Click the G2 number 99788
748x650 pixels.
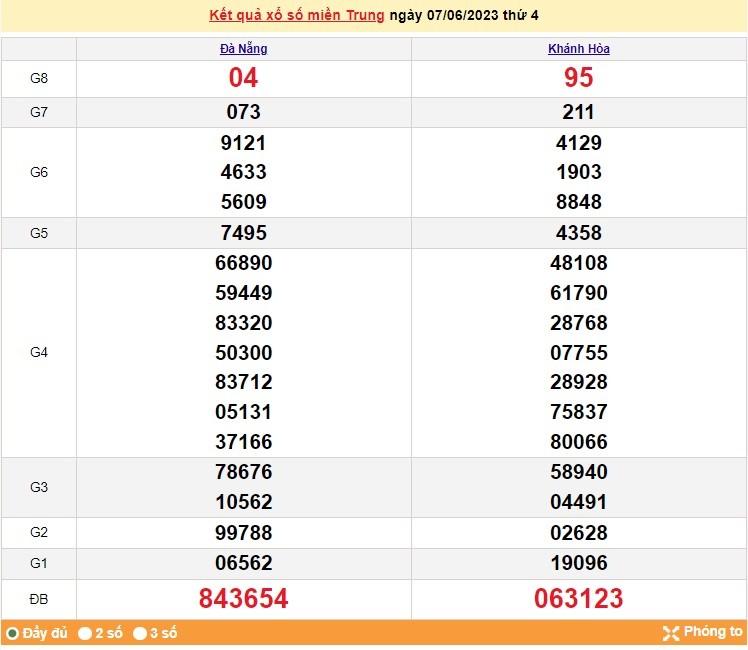[243, 533]
